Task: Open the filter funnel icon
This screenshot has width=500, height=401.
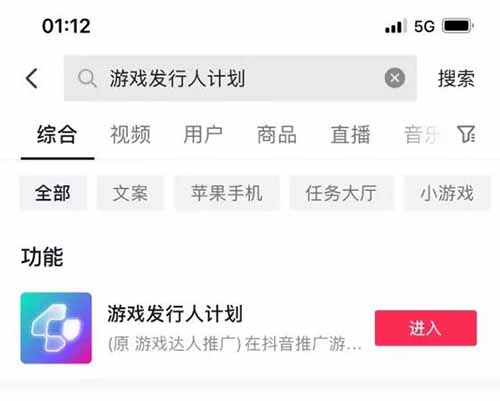Action: 466,134
